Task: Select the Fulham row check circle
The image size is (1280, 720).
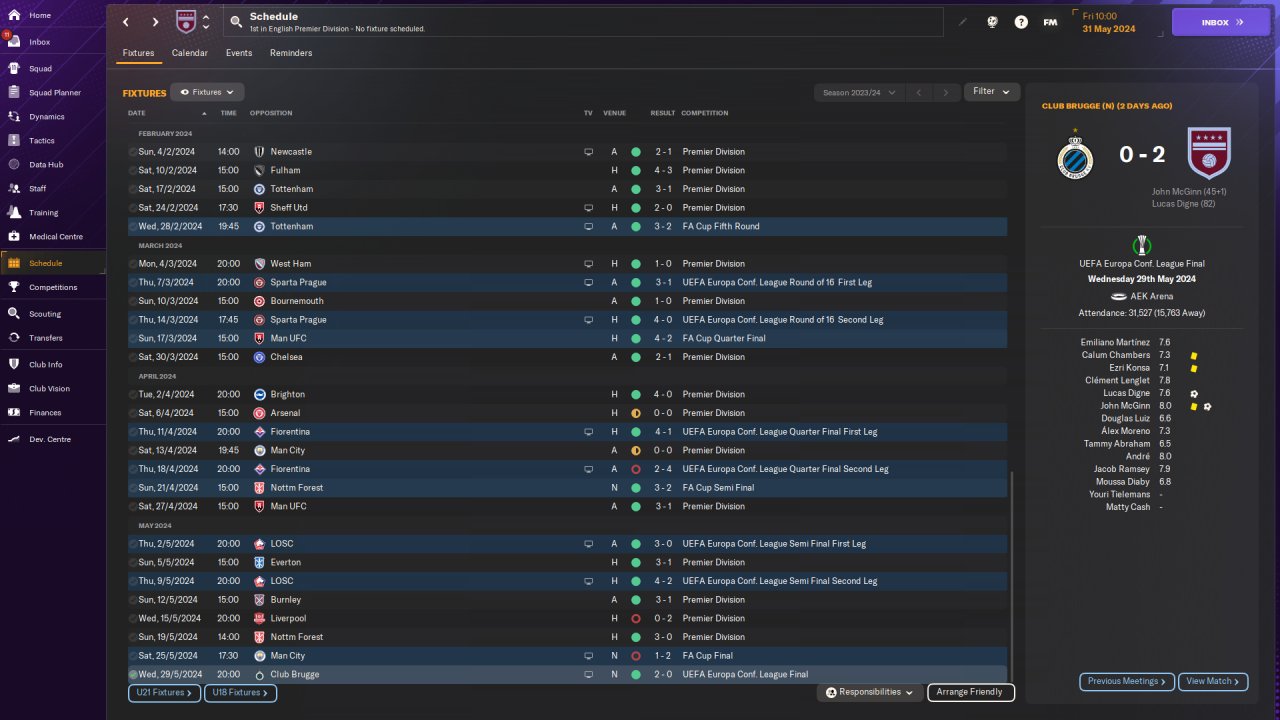Action: [x=133, y=171]
